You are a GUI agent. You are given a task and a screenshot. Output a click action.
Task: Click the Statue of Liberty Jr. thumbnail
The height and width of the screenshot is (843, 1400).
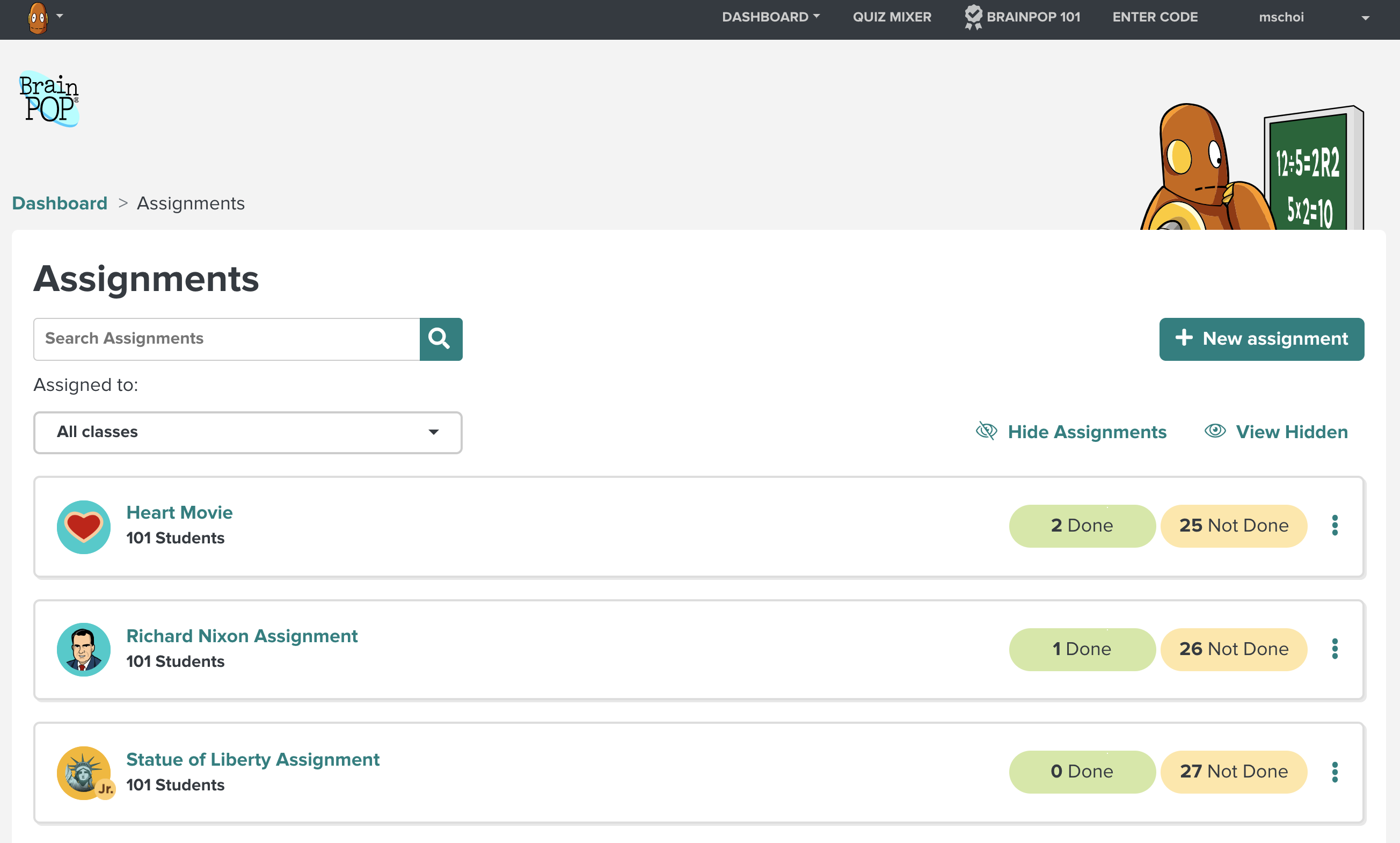(85, 773)
